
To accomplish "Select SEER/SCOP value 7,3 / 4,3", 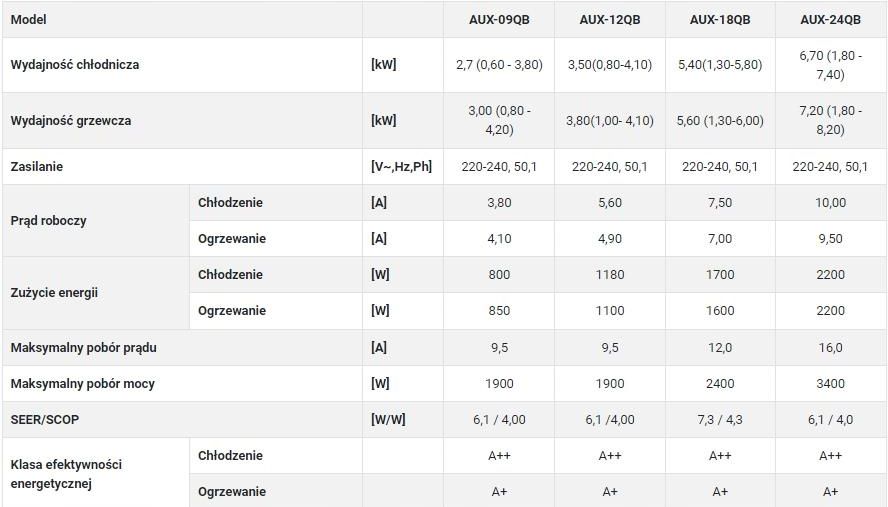I will click(720, 420).
